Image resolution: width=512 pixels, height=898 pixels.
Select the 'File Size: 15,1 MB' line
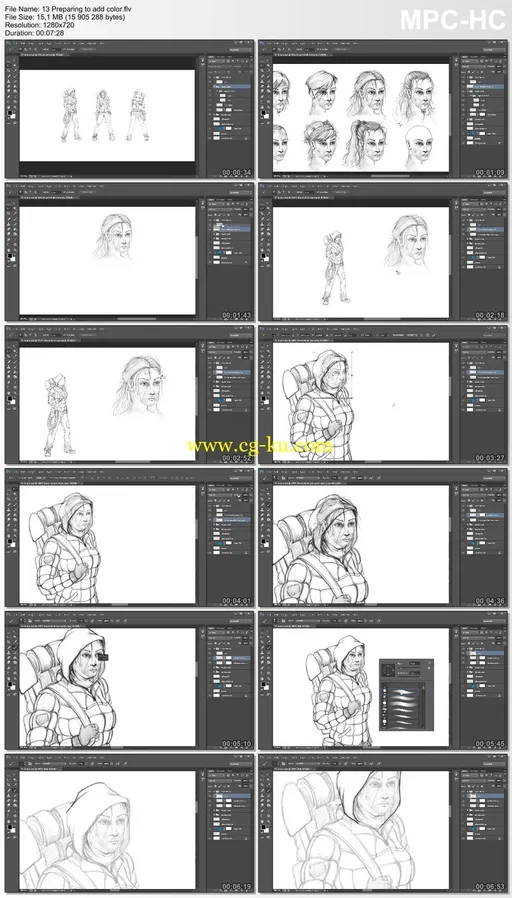(x=65, y=17)
